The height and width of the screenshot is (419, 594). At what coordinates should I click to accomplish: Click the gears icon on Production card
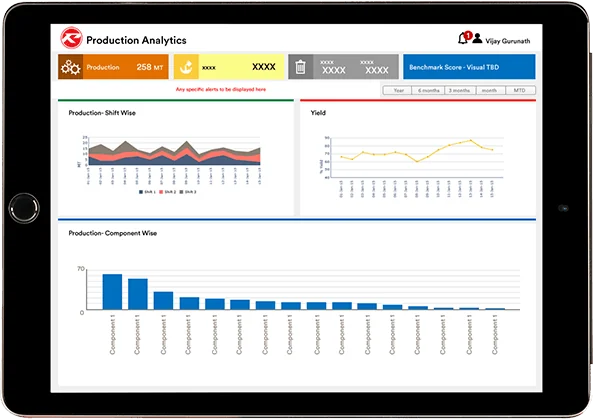(x=70, y=67)
